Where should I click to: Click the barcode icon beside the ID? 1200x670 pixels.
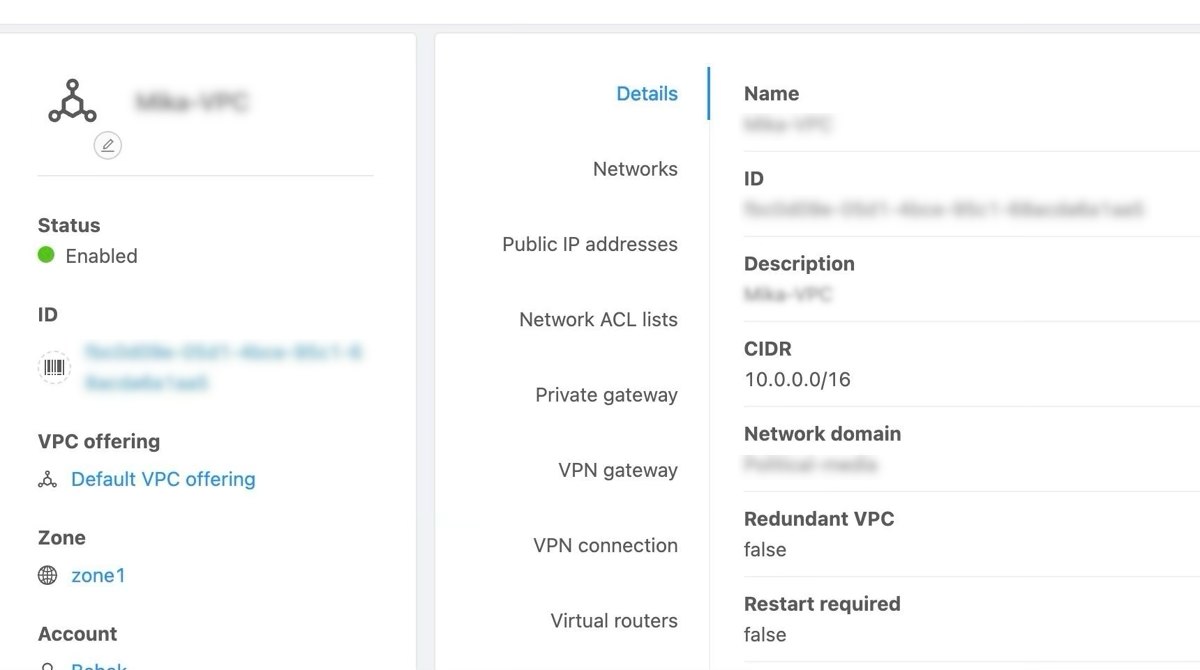pyautogui.click(x=54, y=368)
